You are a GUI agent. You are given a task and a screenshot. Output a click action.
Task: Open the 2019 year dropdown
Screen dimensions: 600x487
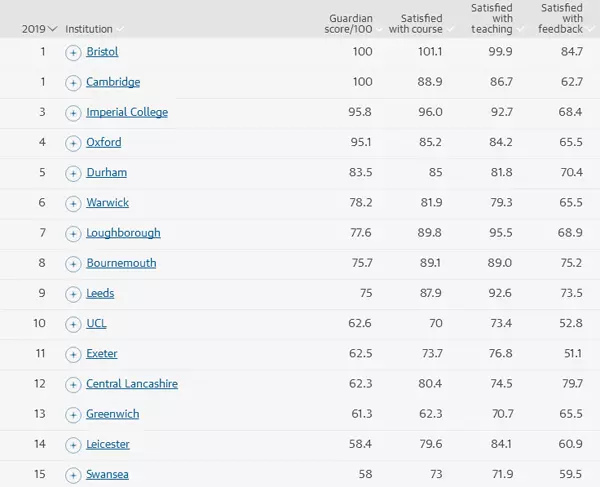click(40, 29)
